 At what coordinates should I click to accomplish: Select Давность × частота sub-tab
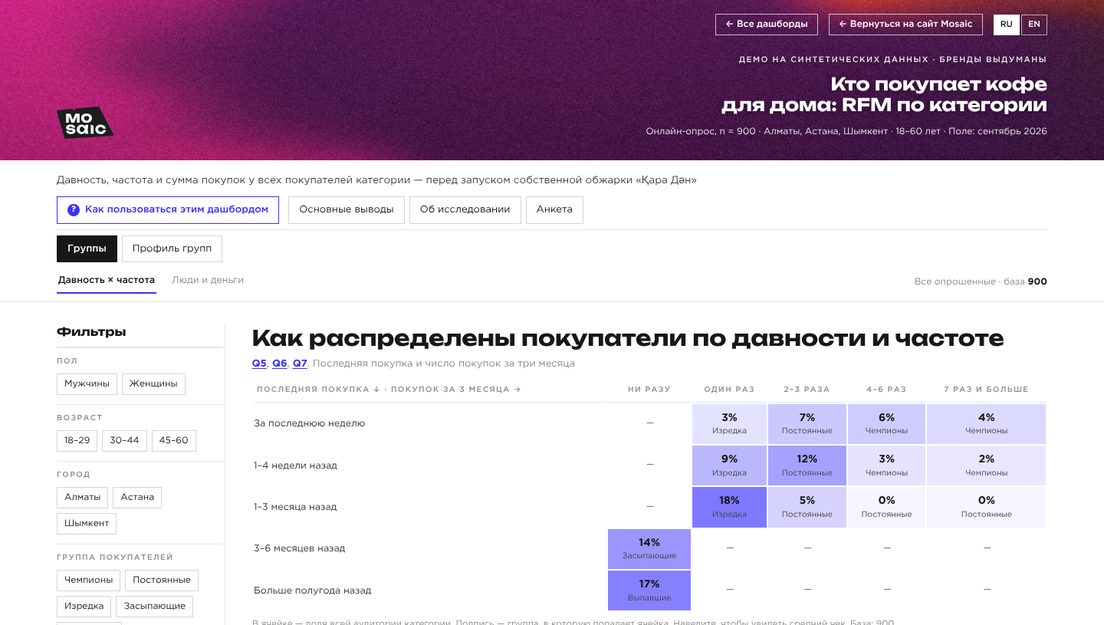106,280
